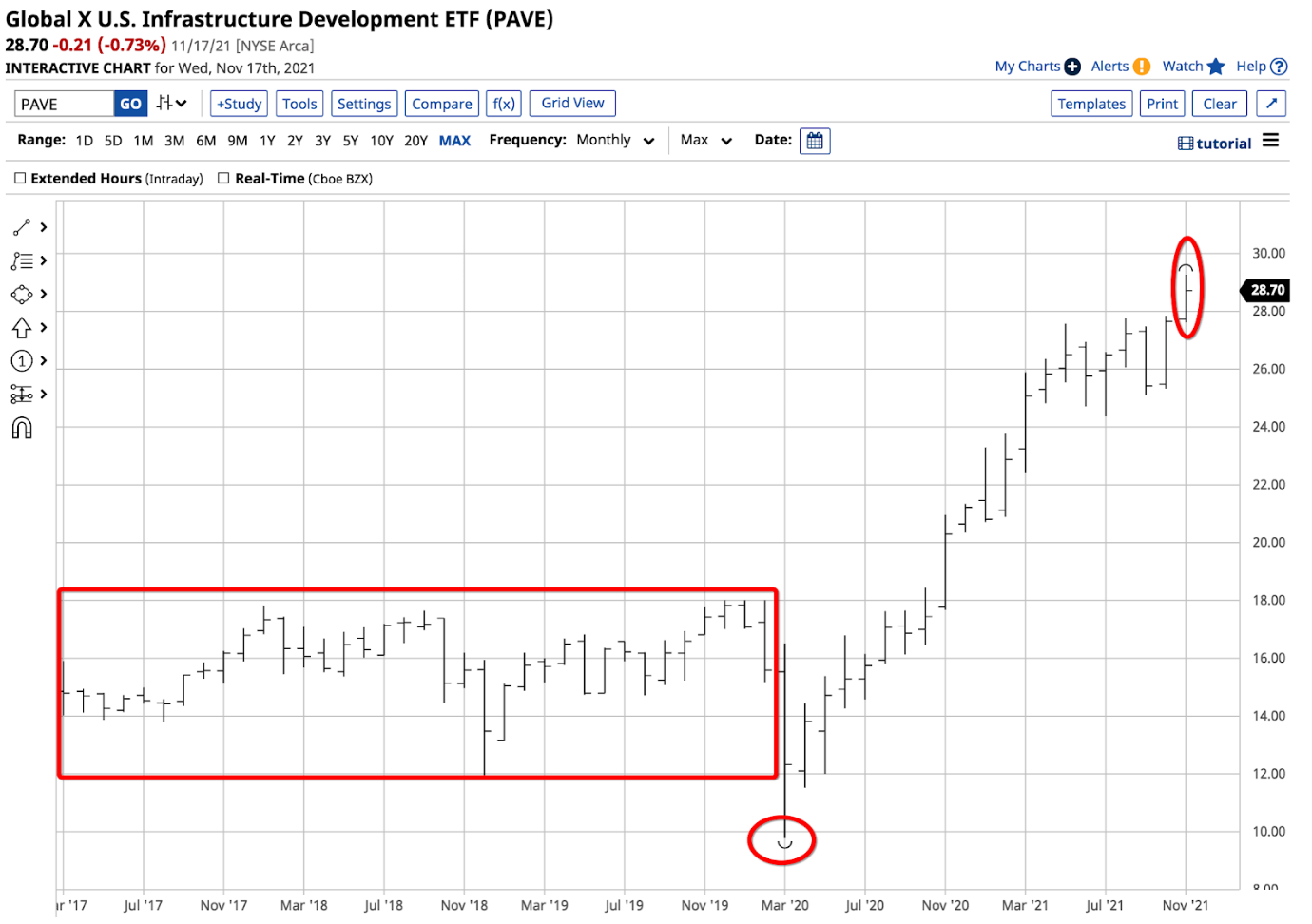The image size is (1312, 924).
Task: Click the Clear button
Action: (x=1220, y=104)
